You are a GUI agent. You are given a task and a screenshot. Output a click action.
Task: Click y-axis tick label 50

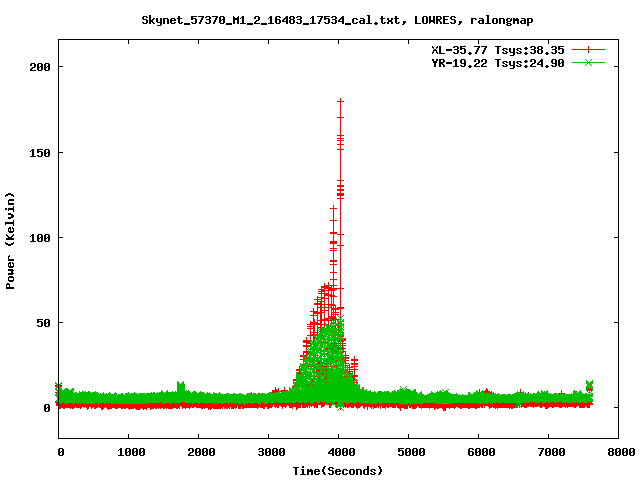tap(43, 323)
